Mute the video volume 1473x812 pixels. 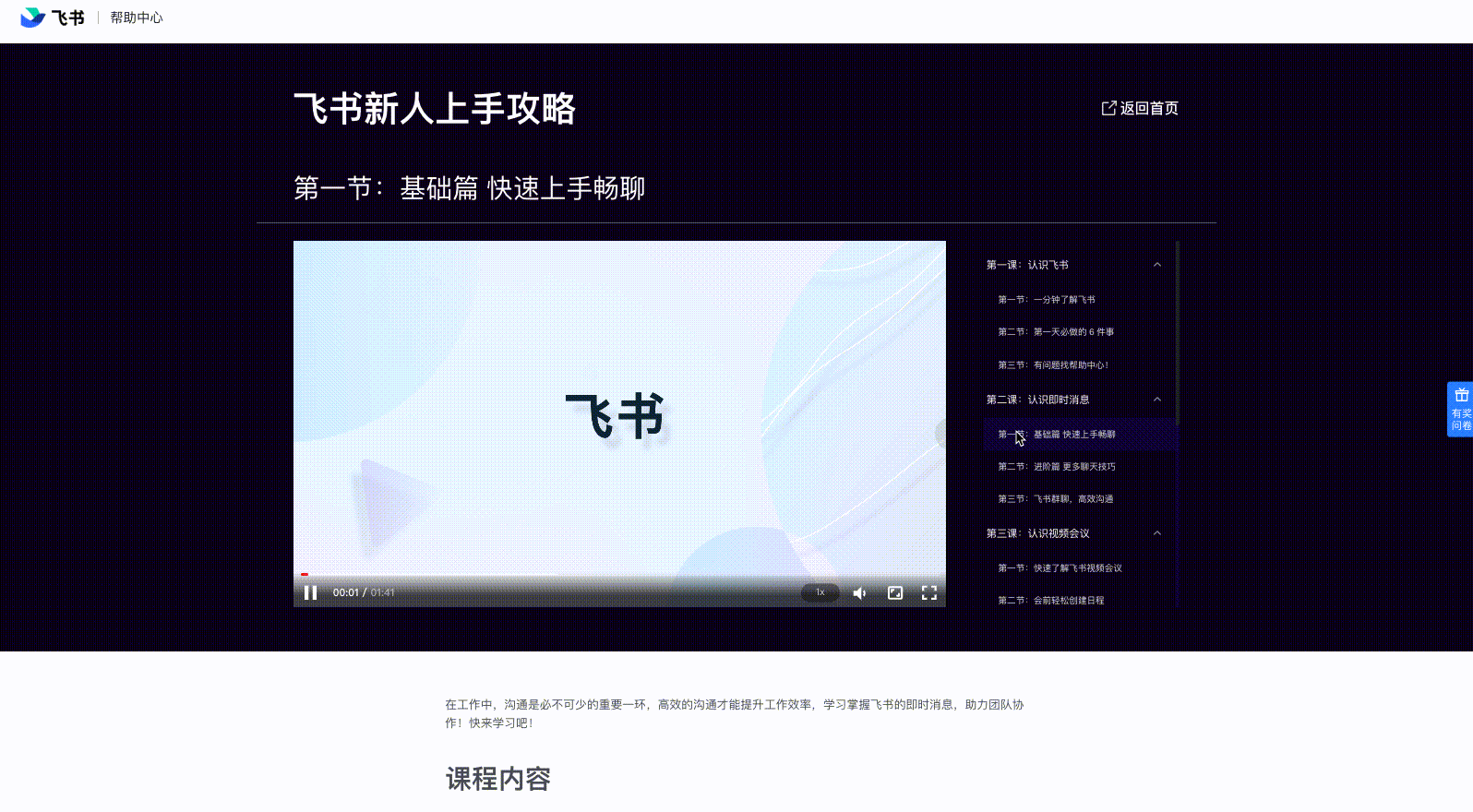(859, 593)
